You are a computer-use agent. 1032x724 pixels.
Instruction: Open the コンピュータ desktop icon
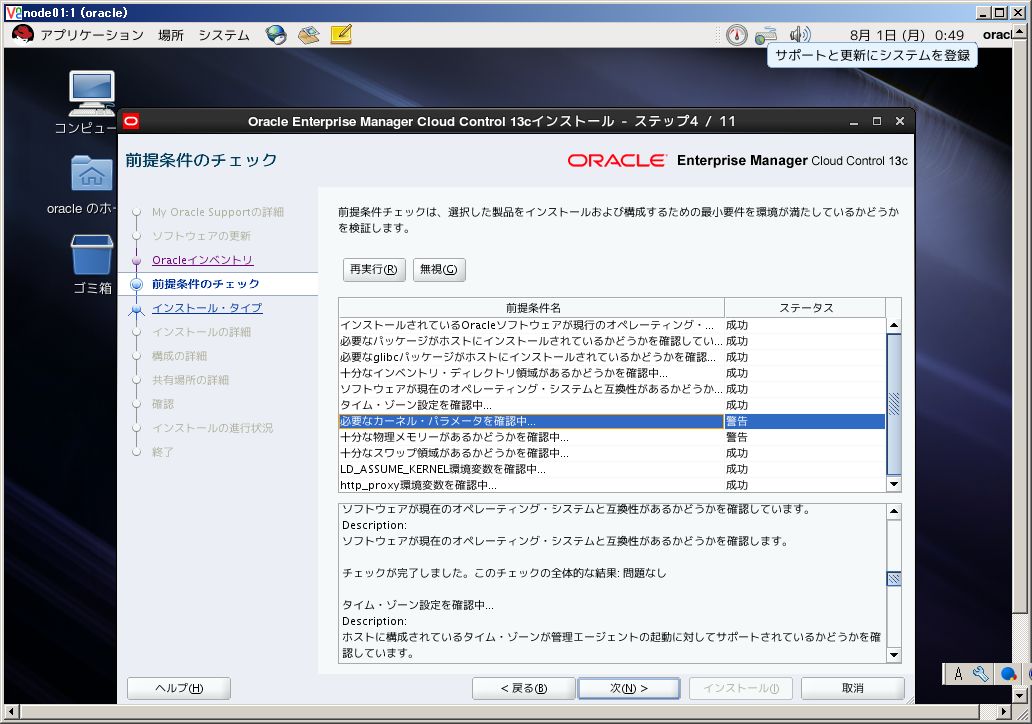point(91,102)
